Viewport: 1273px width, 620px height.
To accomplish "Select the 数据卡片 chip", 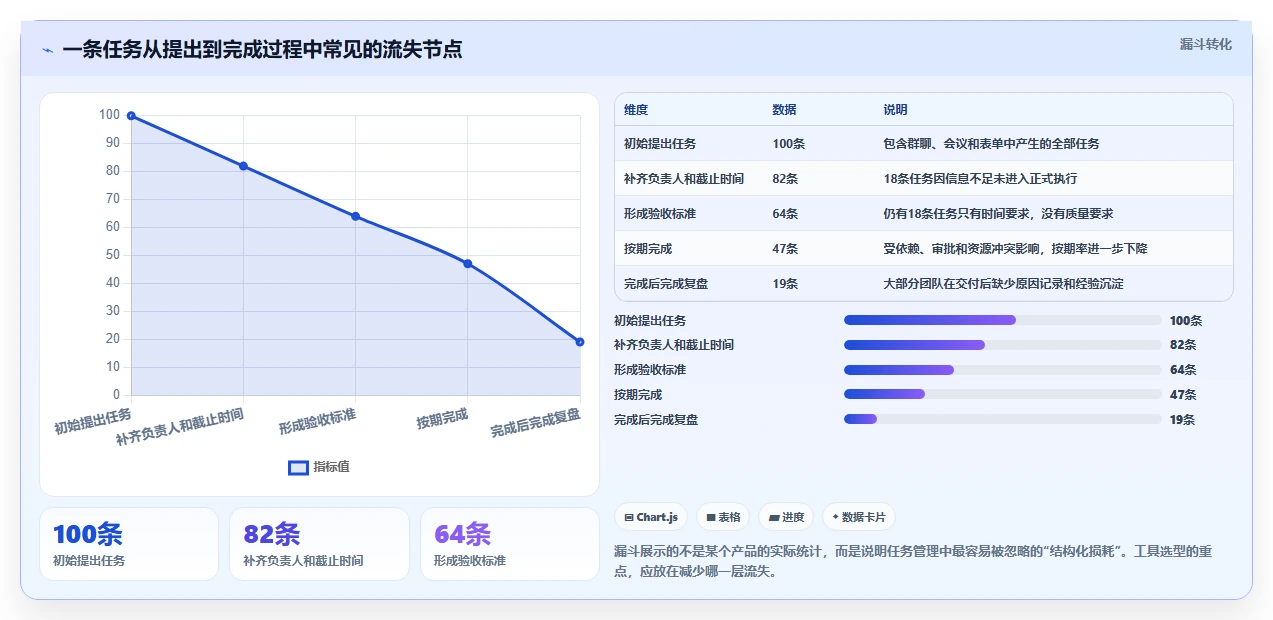I will (x=859, y=517).
